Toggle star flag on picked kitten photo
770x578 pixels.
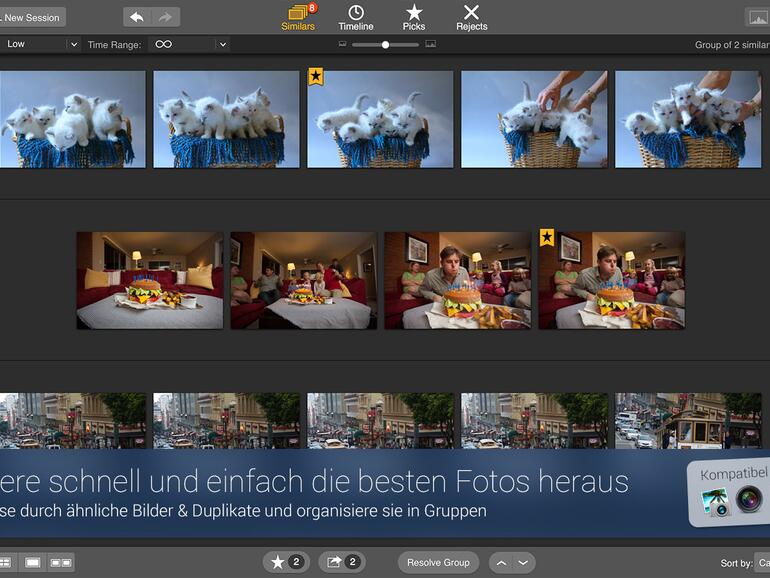316,76
